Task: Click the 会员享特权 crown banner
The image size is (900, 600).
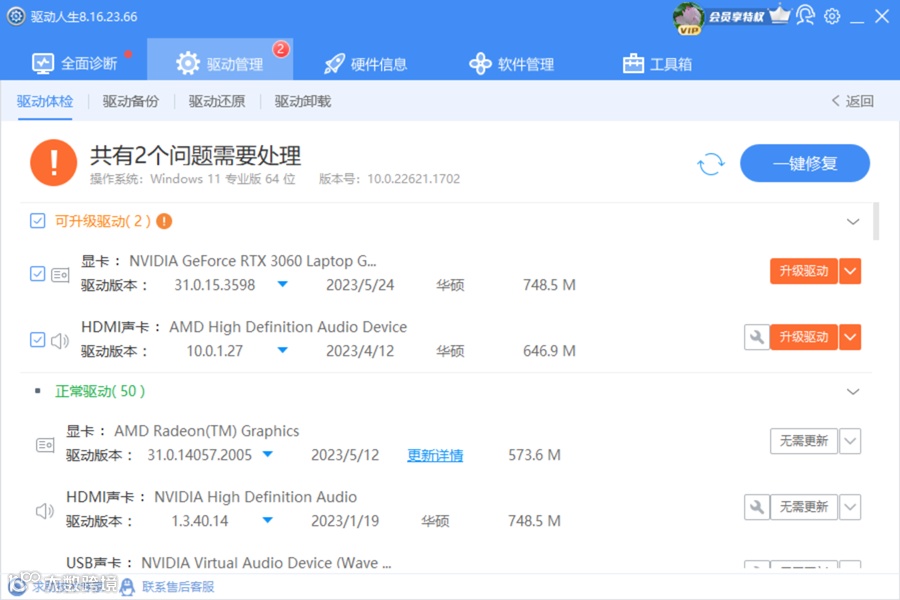Action: (x=749, y=16)
